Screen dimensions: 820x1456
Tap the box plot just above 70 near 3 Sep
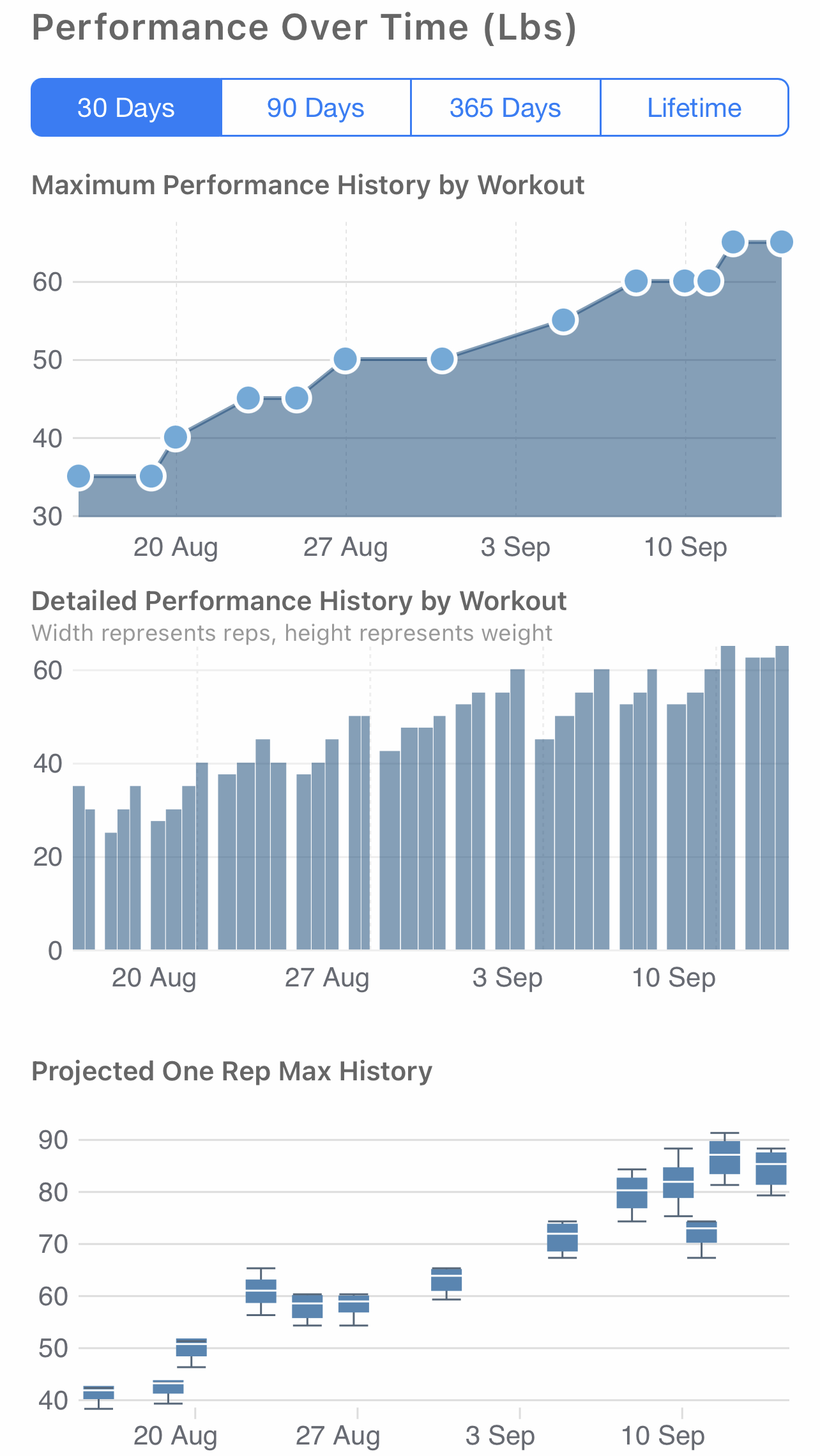click(x=563, y=1238)
